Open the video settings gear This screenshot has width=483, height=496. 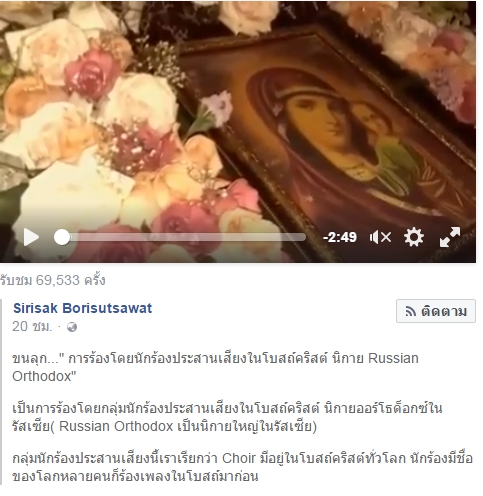click(414, 237)
